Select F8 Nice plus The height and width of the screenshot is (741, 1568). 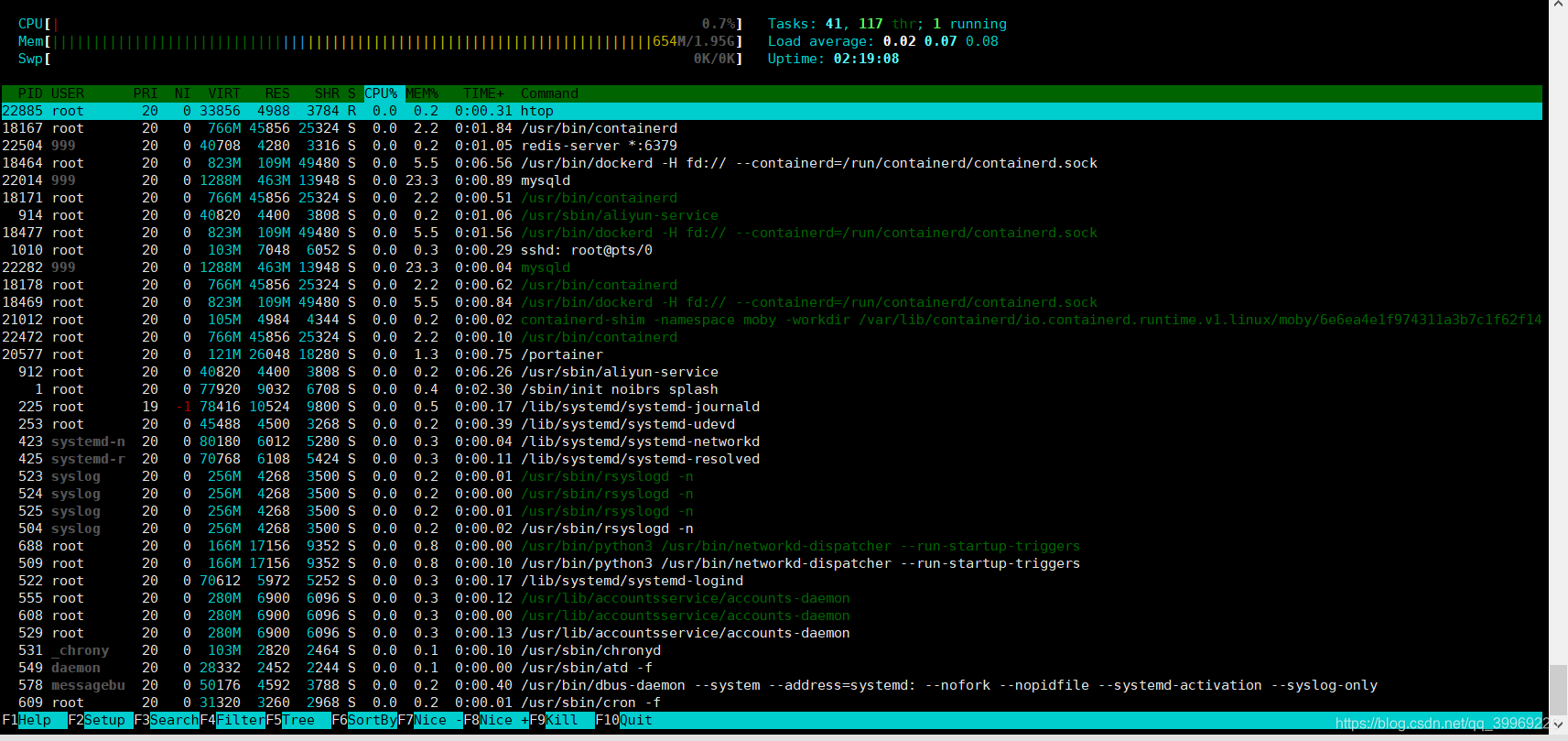point(496,720)
